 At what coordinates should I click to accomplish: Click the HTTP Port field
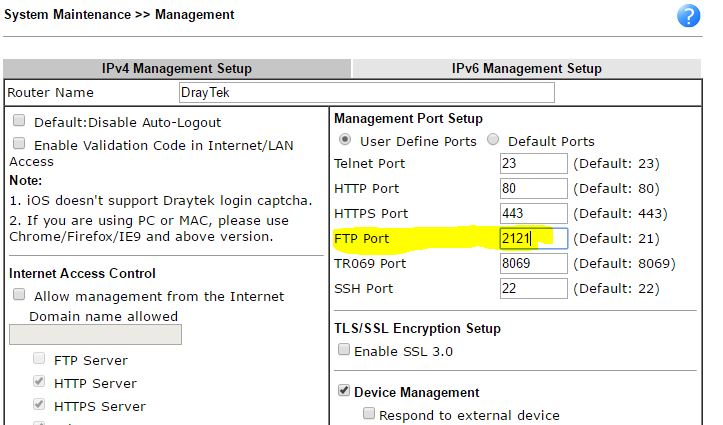(533, 188)
